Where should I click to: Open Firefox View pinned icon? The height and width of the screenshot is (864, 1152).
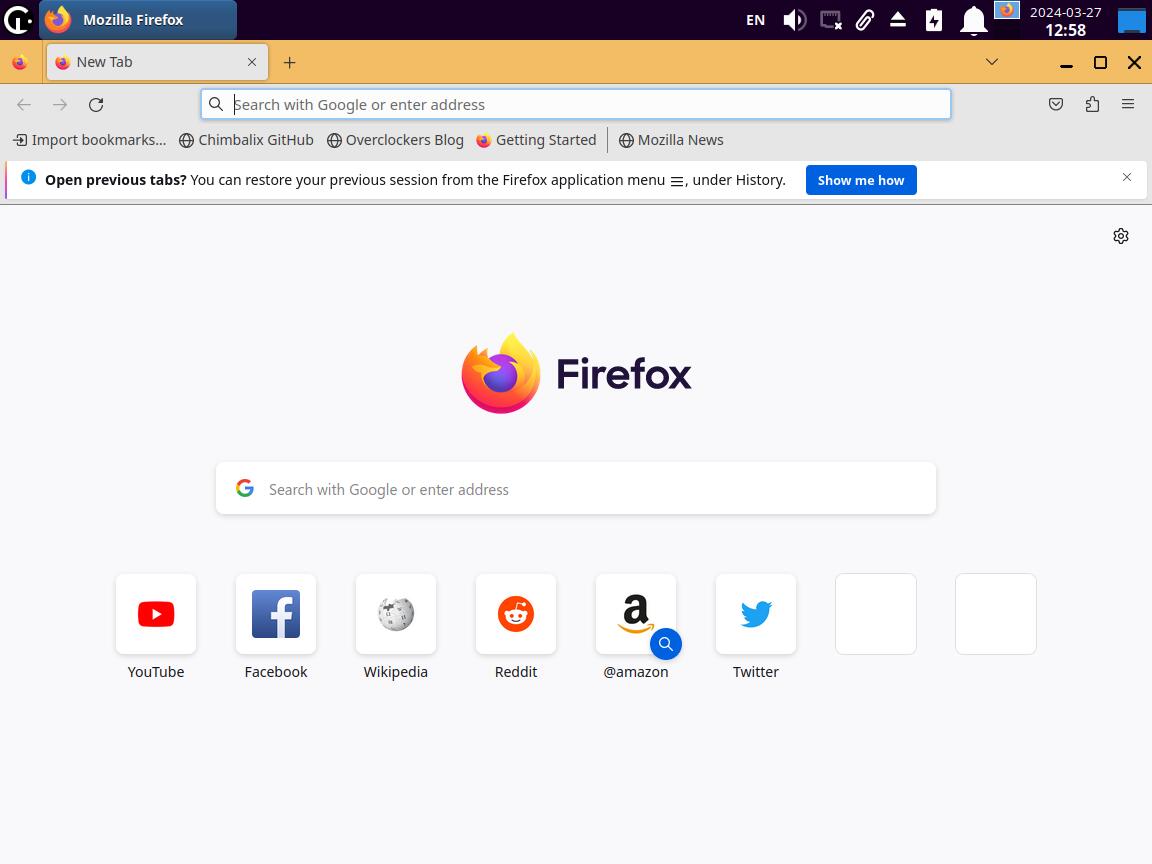(x=20, y=62)
